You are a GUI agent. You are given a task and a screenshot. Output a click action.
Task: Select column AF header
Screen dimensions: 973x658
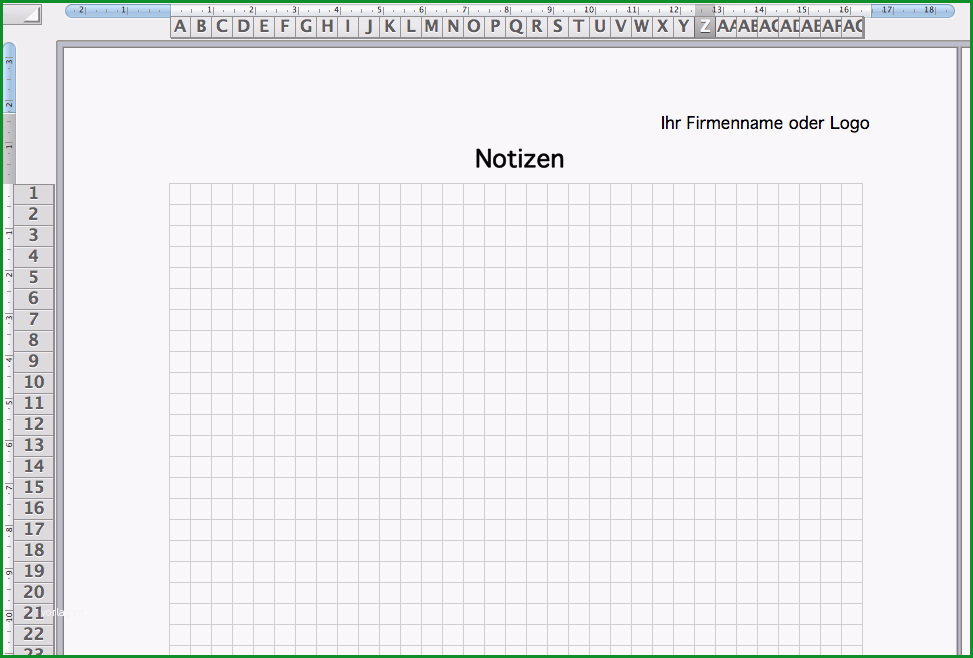click(x=832, y=27)
